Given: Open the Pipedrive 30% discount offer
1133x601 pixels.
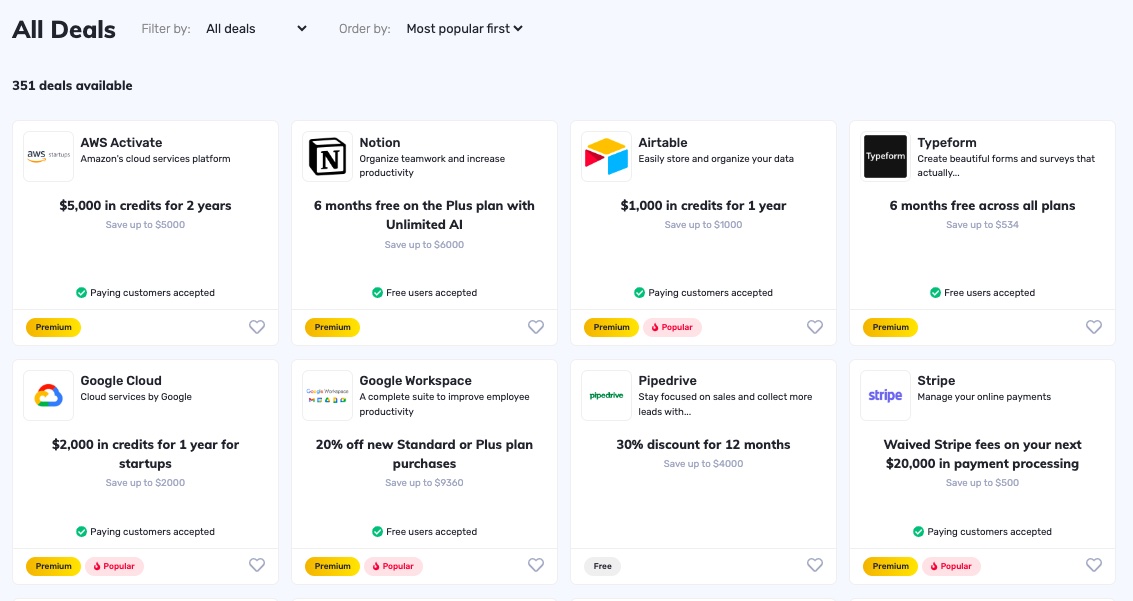Looking at the screenshot, I should point(703,444).
